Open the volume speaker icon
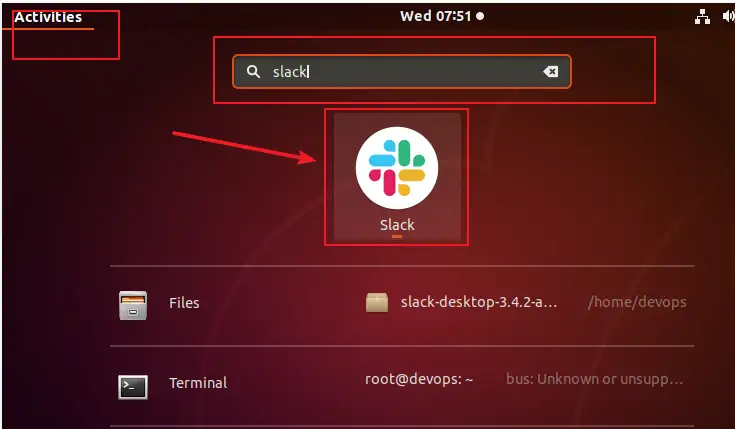 pos(728,17)
